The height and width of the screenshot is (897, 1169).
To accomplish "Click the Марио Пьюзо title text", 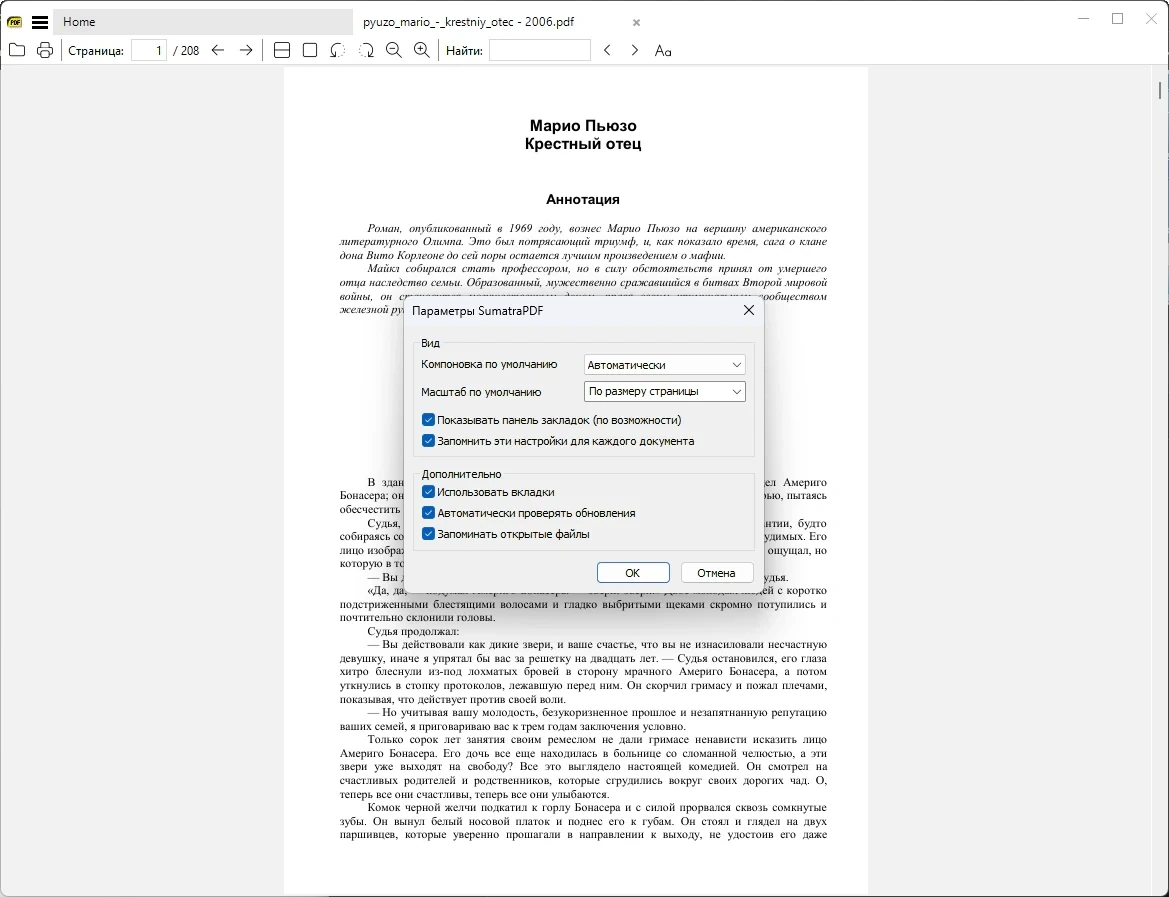I will (583, 125).
